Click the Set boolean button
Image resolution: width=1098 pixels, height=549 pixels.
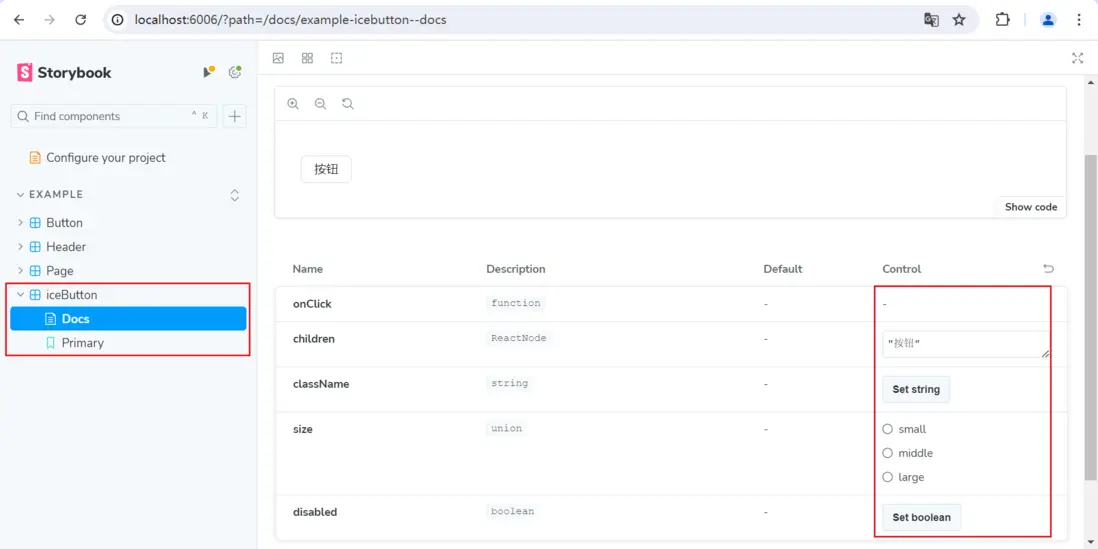tap(921, 517)
